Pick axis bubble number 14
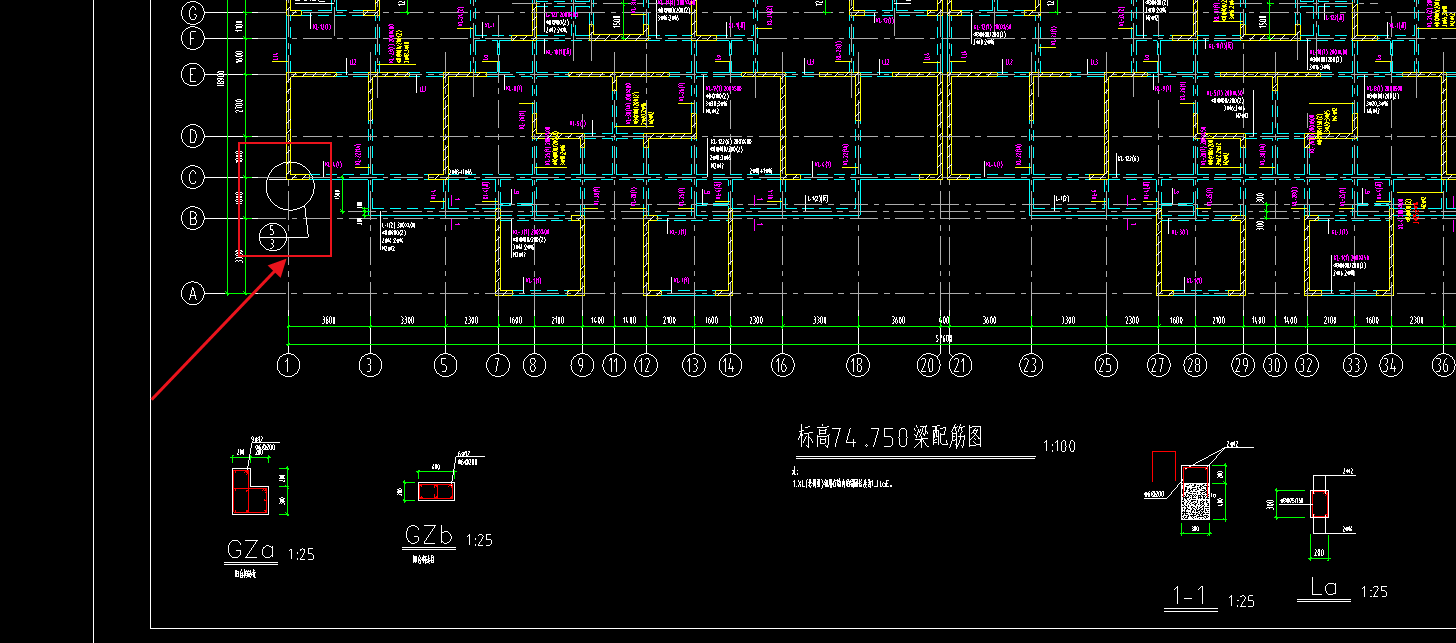The height and width of the screenshot is (643, 1456). pyautogui.click(x=730, y=365)
